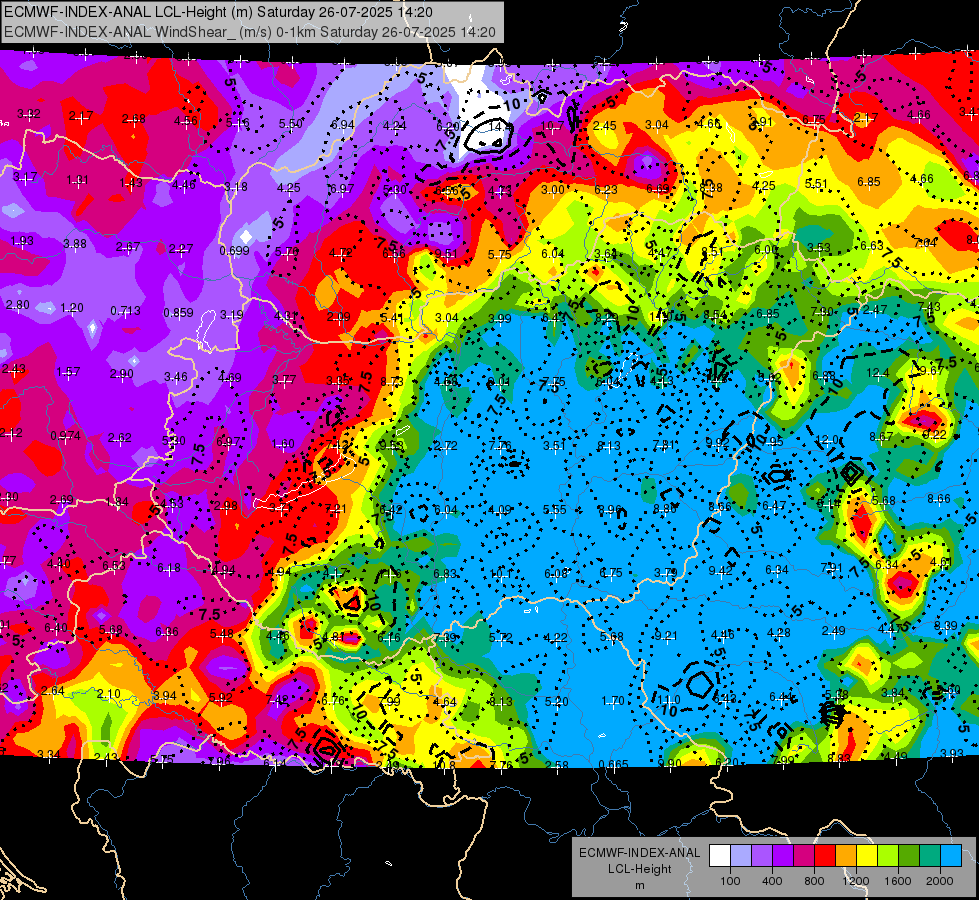The height and width of the screenshot is (900, 979).
Task: Click the wind shear value 8.39
Action: pos(946,625)
